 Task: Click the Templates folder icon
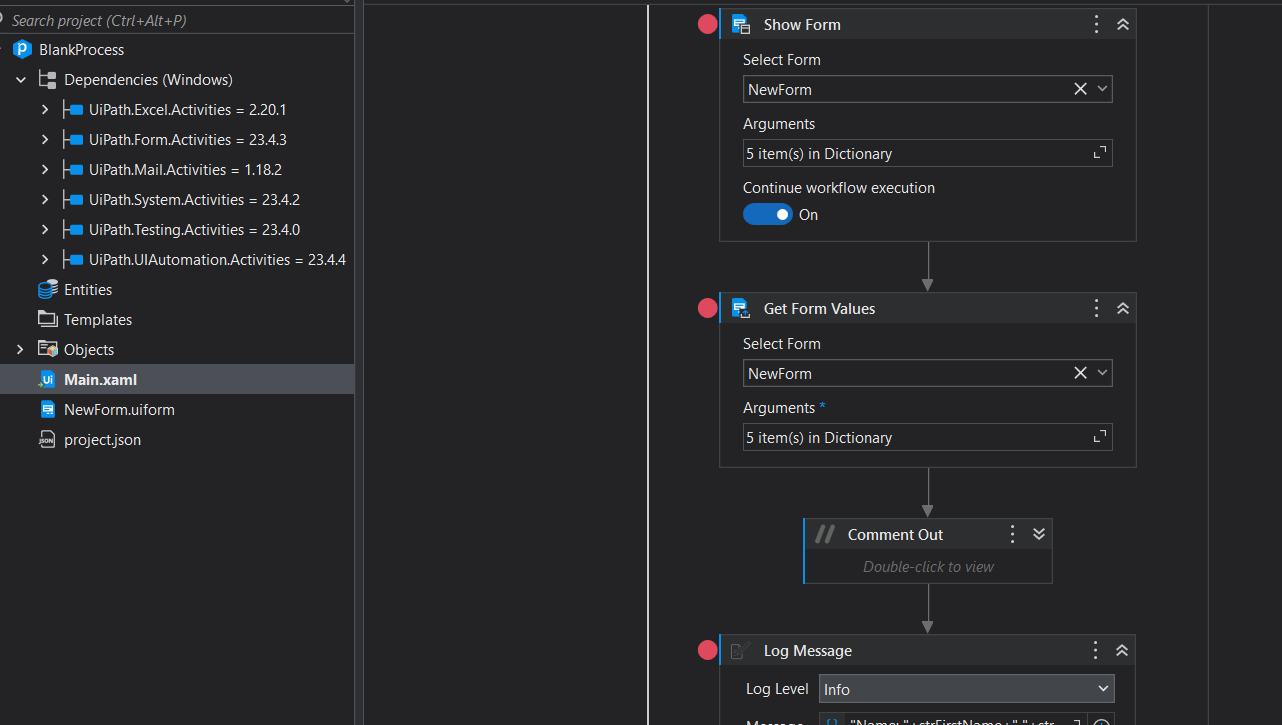click(x=47, y=319)
